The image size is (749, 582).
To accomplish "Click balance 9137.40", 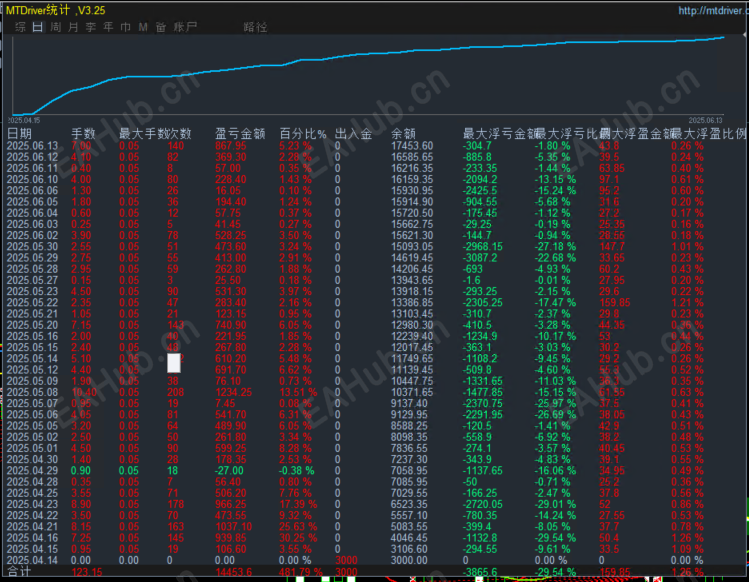I will click(409, 403).
